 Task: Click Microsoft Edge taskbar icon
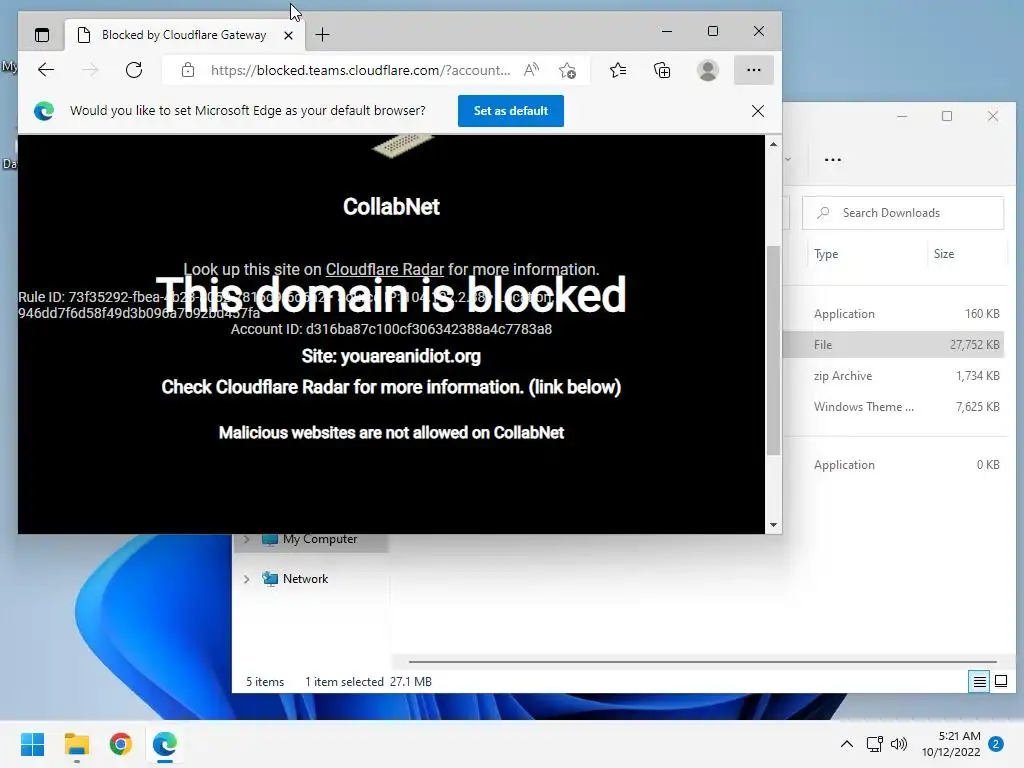click(x=165, y=744)
